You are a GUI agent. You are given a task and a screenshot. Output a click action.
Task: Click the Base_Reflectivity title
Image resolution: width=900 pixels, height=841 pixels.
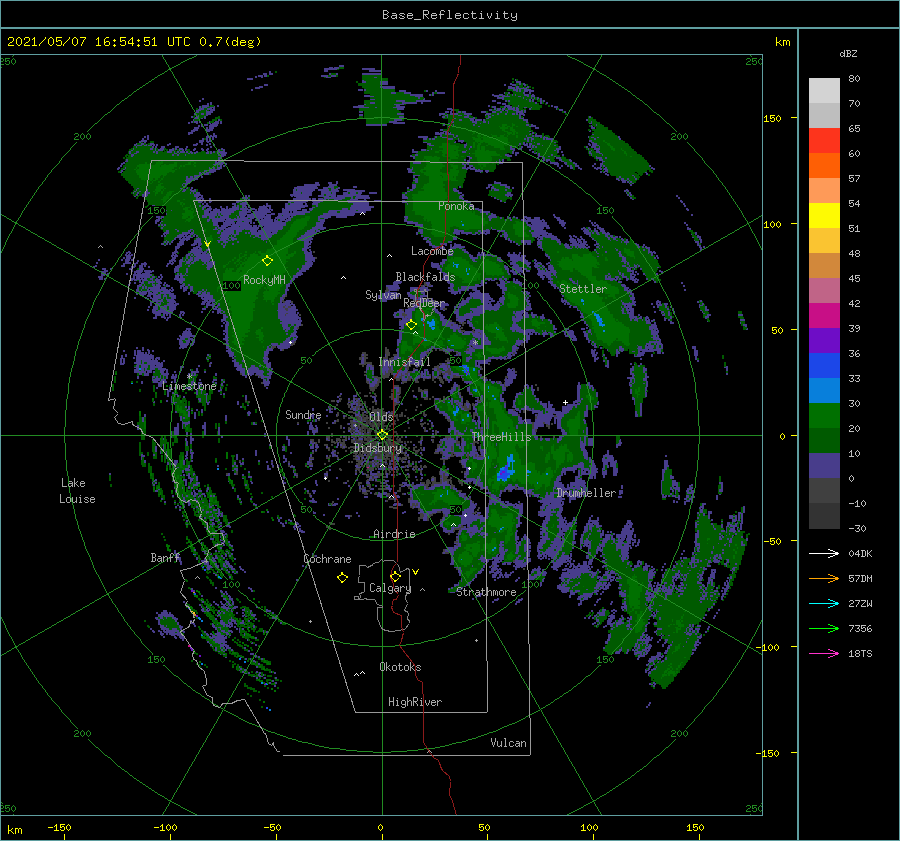450,15
